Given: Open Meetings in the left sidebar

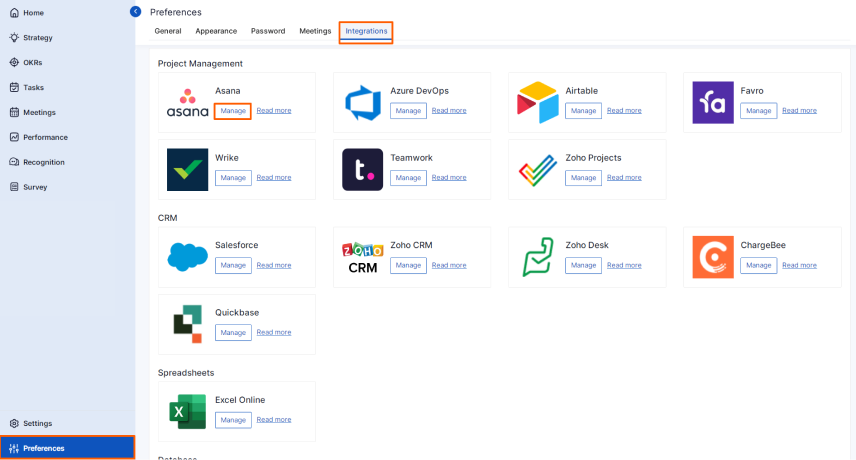Looking at the screenshot, I should coord(39,112).
